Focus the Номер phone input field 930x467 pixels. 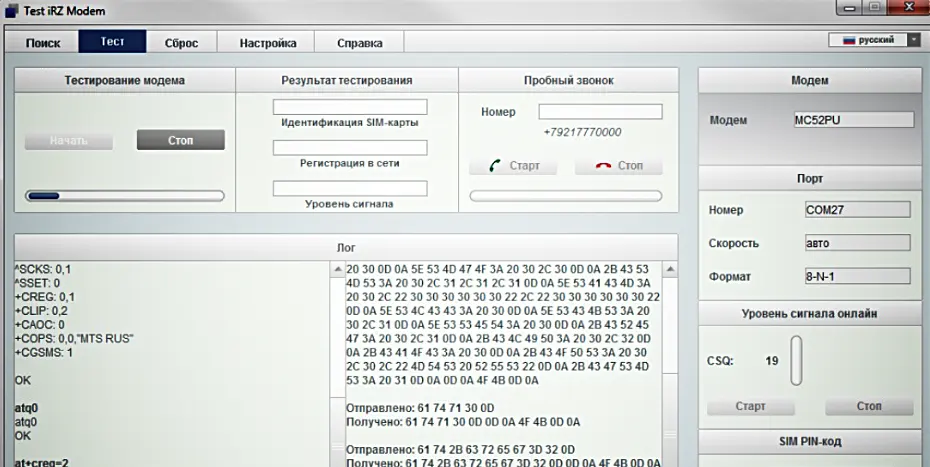coord(600,112)
